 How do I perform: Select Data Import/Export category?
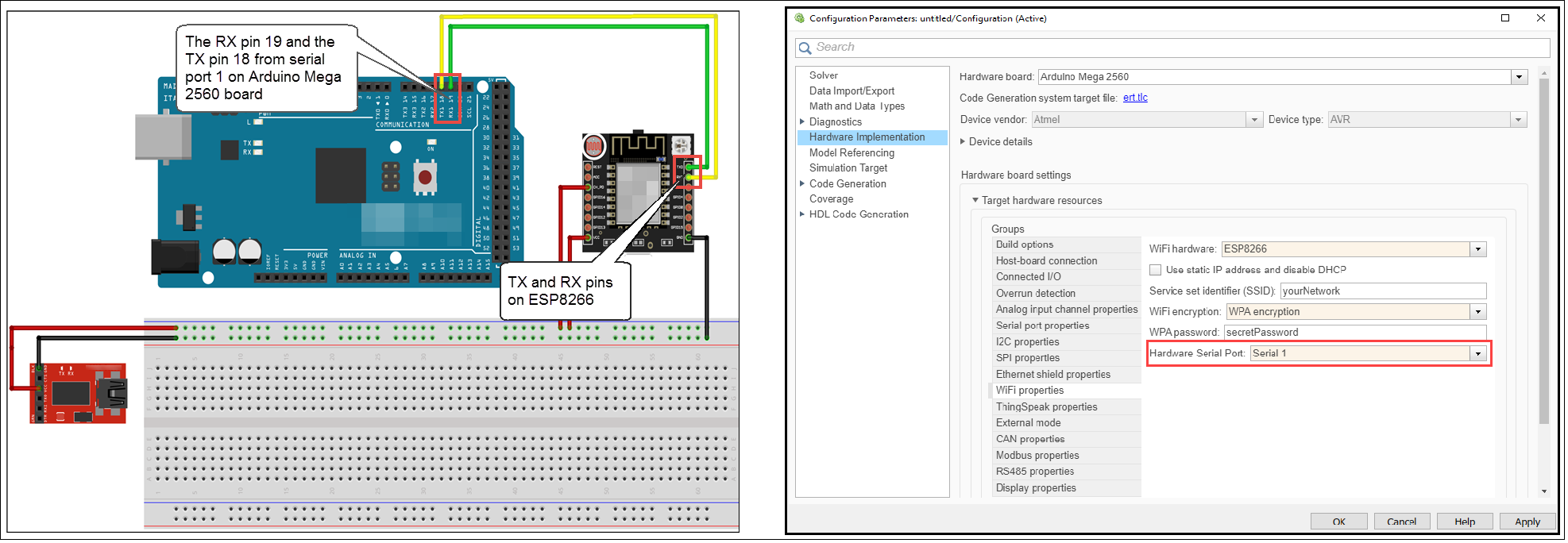point(852,90)
